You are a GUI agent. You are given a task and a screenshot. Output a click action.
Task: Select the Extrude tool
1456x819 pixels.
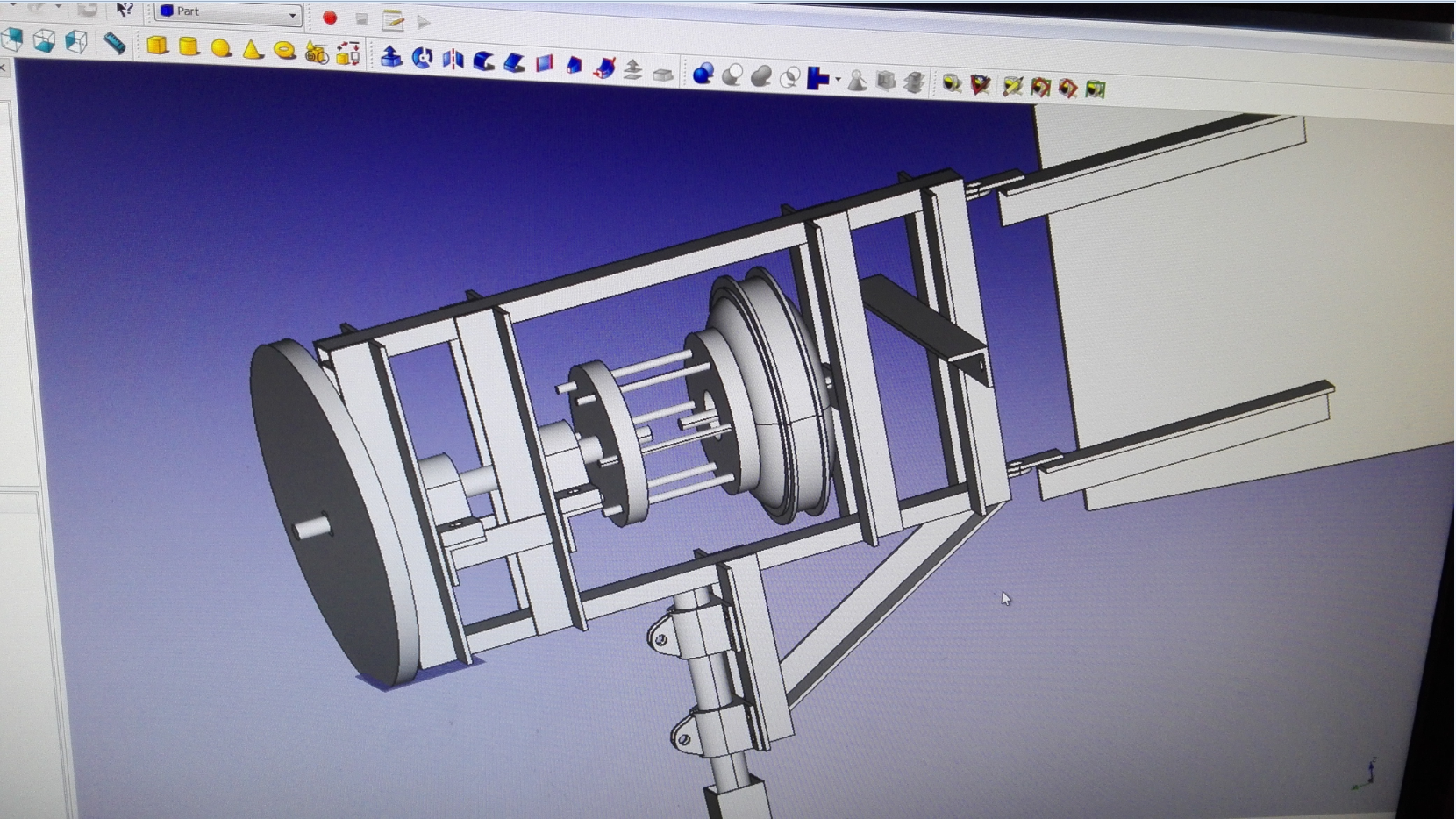[391, 57]
